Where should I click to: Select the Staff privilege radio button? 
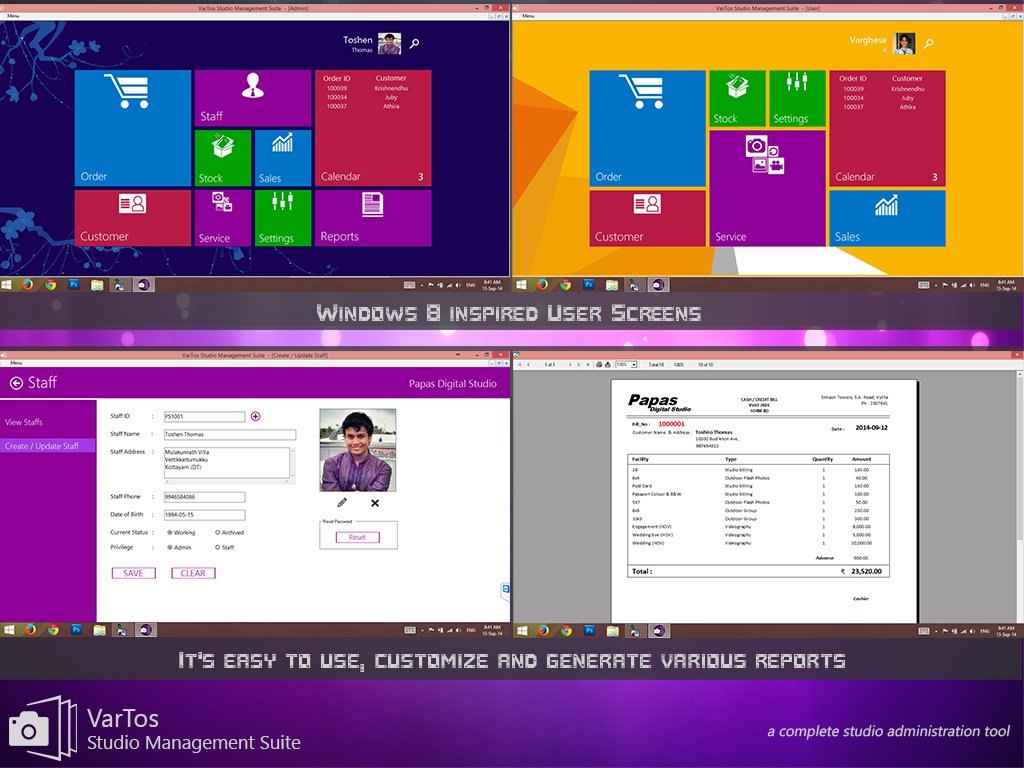click(217, 547)
